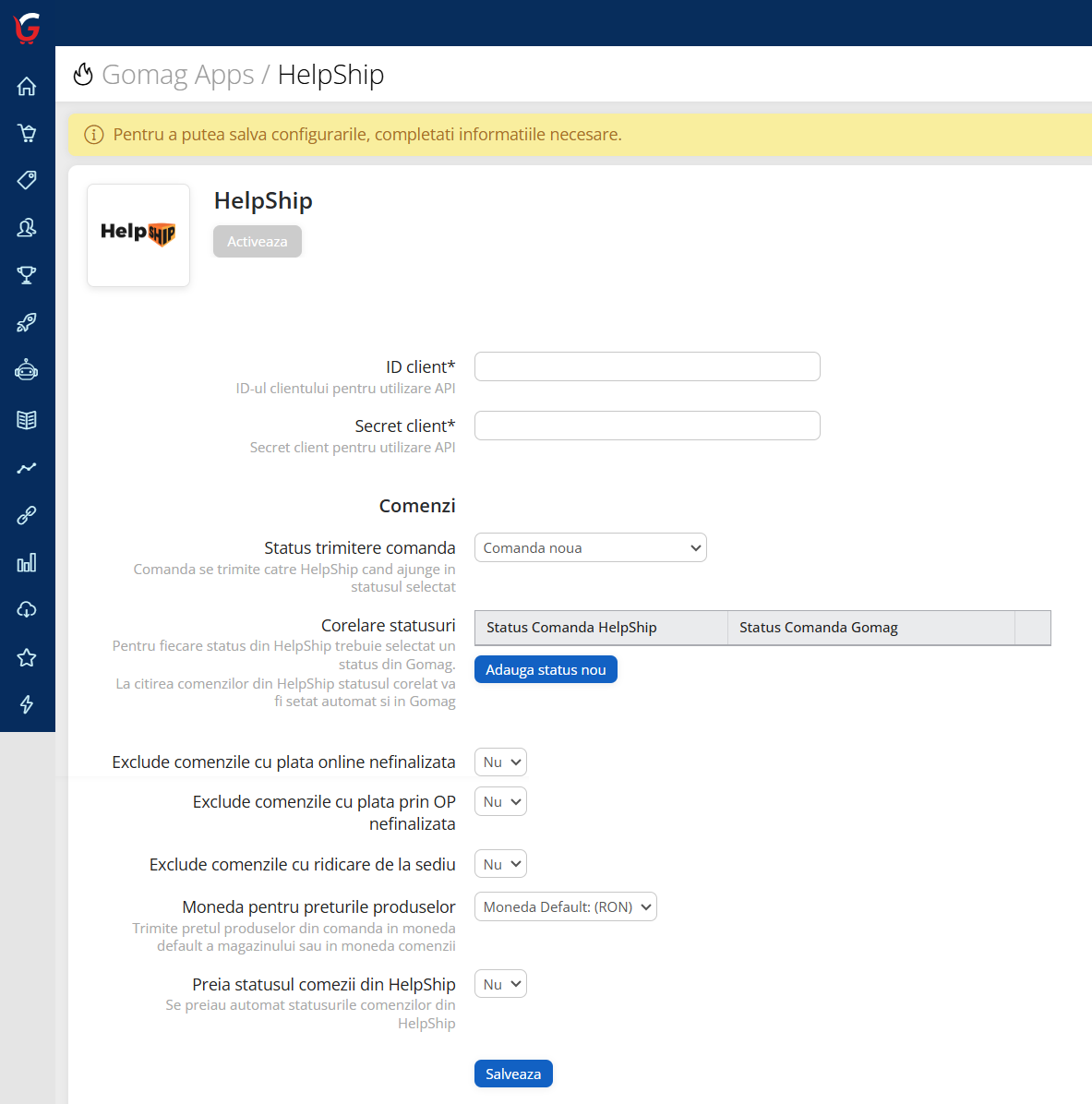This screenshot has height=1104, width=1092.
Task: Click the Status Comanda Gomag column header
Action: pos(871,628)
